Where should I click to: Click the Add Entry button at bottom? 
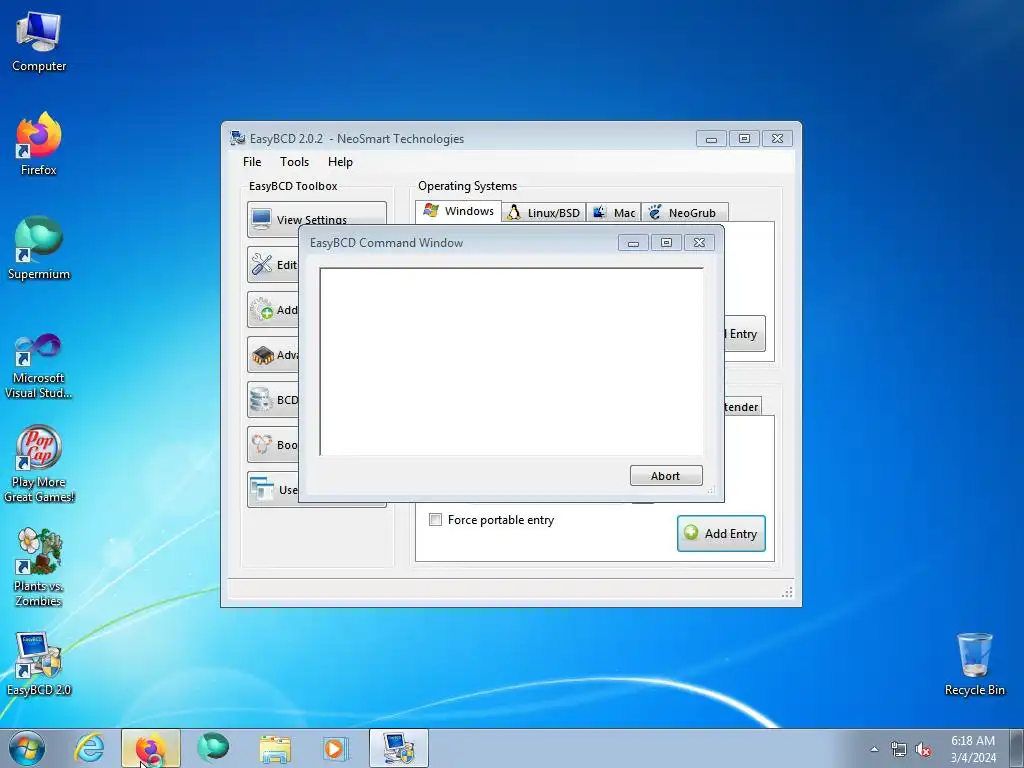pyautogui.click(x=721, y=534)
